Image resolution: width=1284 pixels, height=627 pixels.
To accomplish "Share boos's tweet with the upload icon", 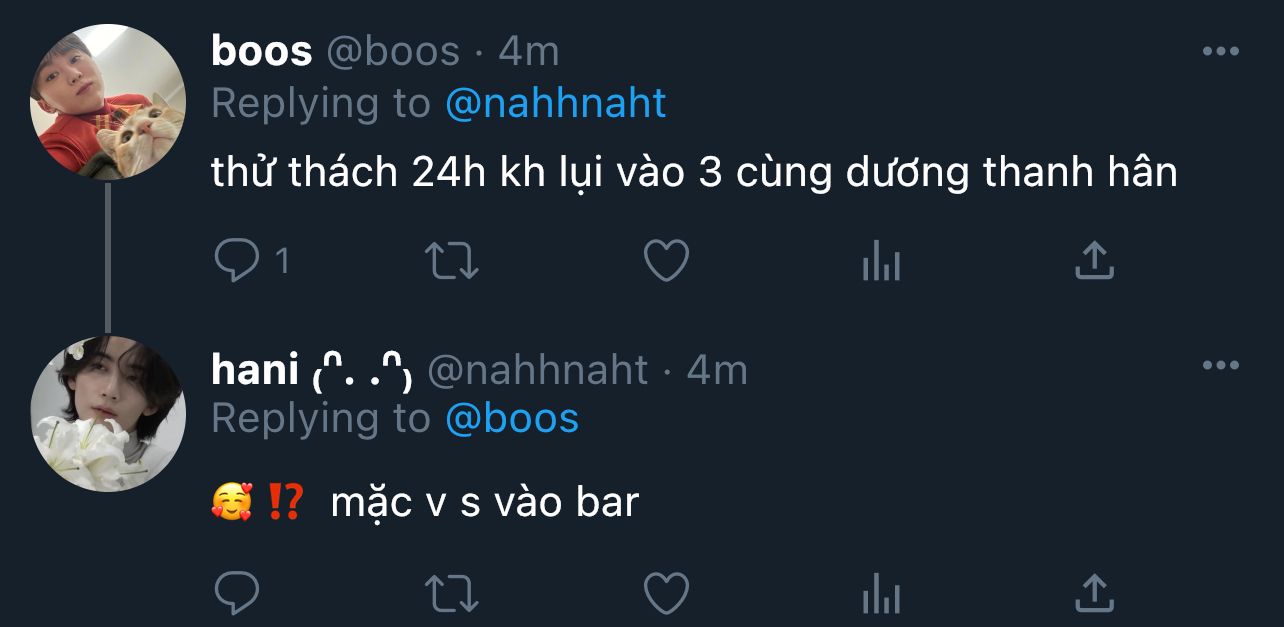I will pyautogui.click(x=1094, y=261).
